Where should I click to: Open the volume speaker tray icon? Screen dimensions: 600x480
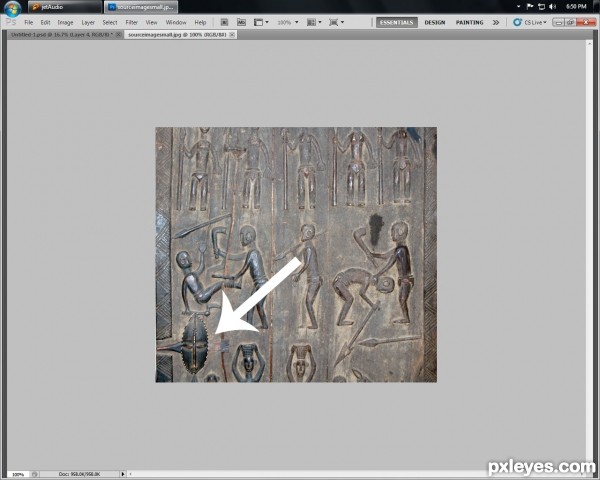tap(553, 7)
